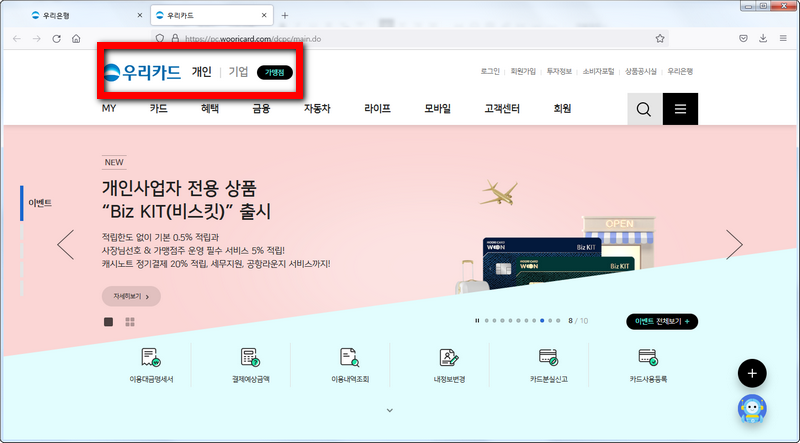This screenshot has width=800, height=443.
Task: Open the Firefox application menu
Action: click(x=783, y=39)
